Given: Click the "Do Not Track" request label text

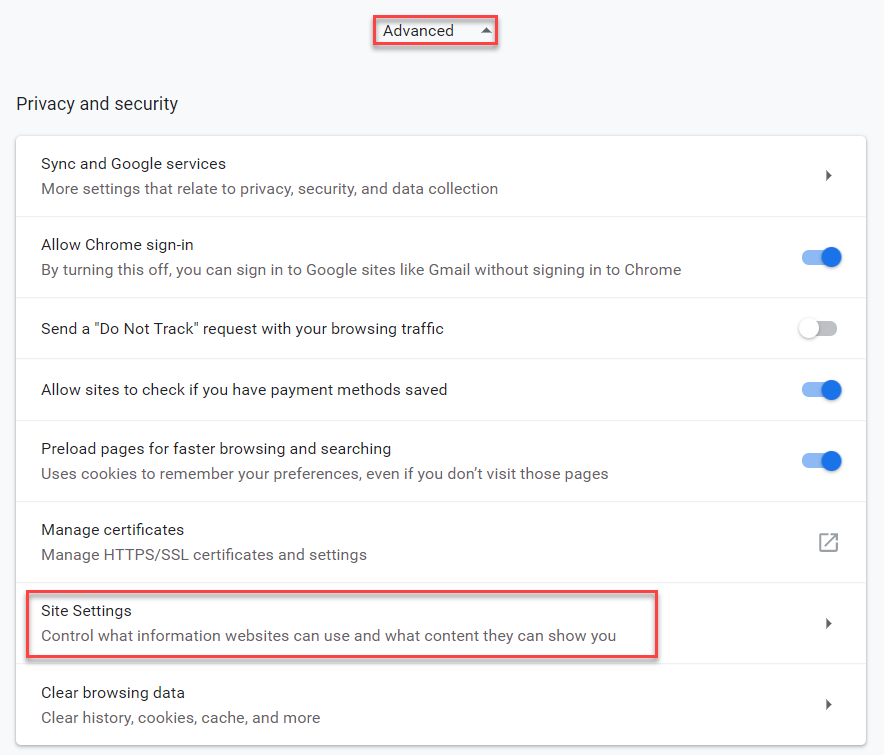Looking at the screenshot, I should coord(242,329).
